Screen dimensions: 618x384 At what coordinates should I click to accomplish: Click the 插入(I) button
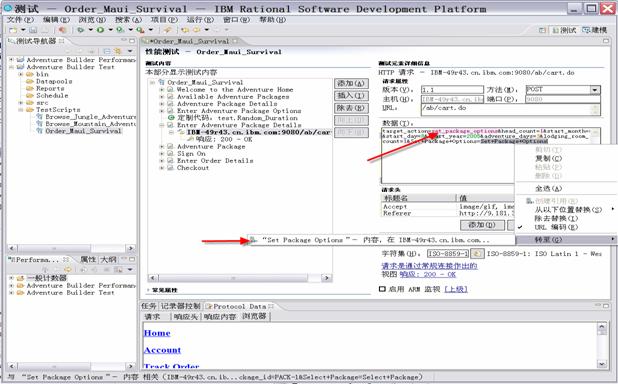[x=351, y=96]
